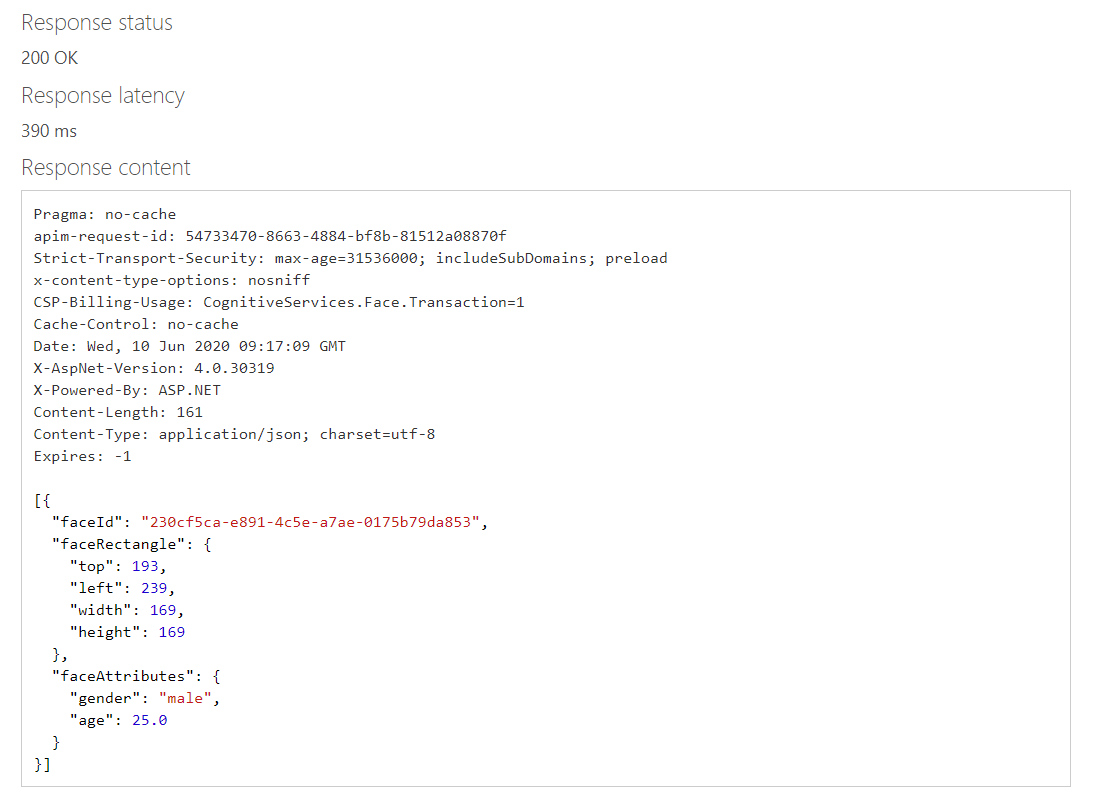The width and height of the screenshot is (1094, 802).
Task: Click the Content-Type application/json line
Action: [x=234, y=434]
